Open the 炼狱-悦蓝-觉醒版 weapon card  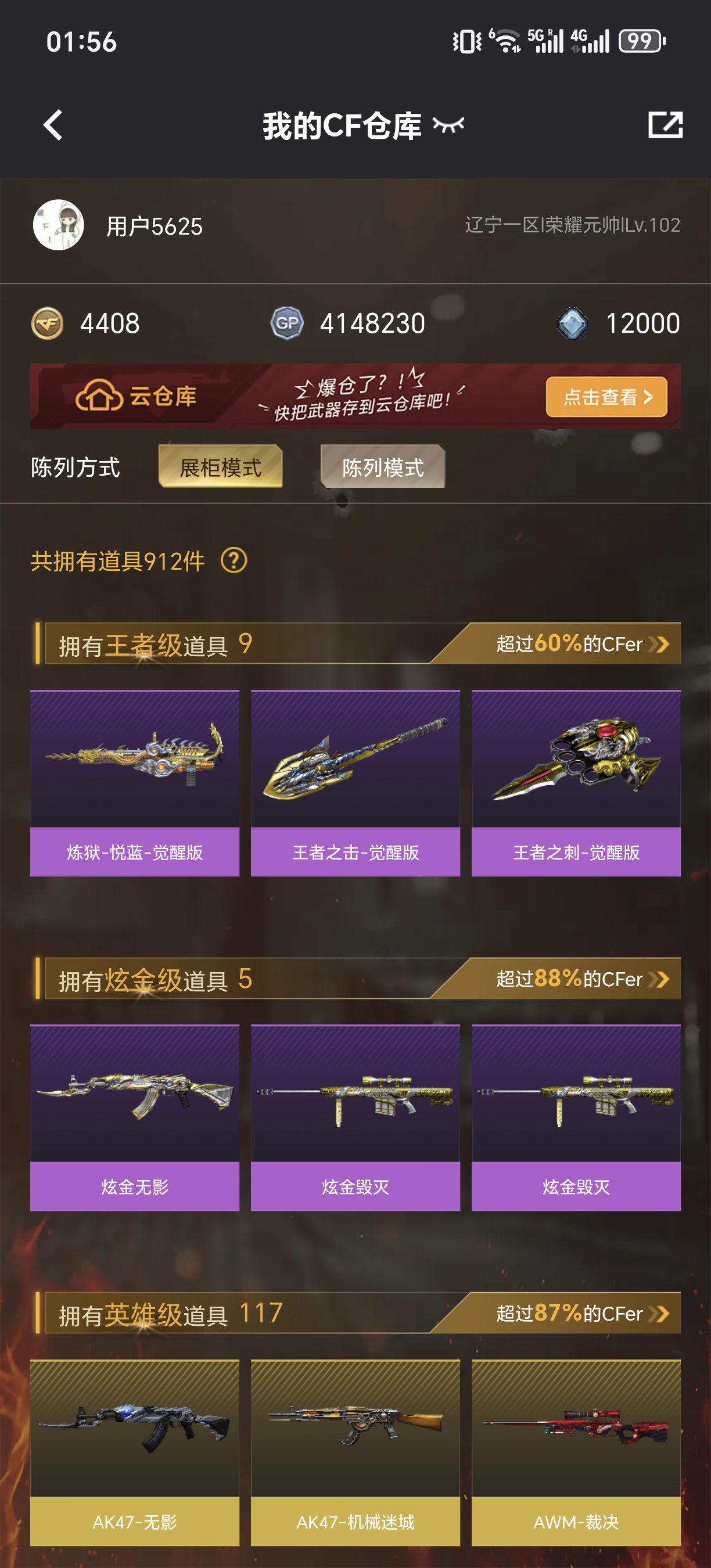pos(135,783)
